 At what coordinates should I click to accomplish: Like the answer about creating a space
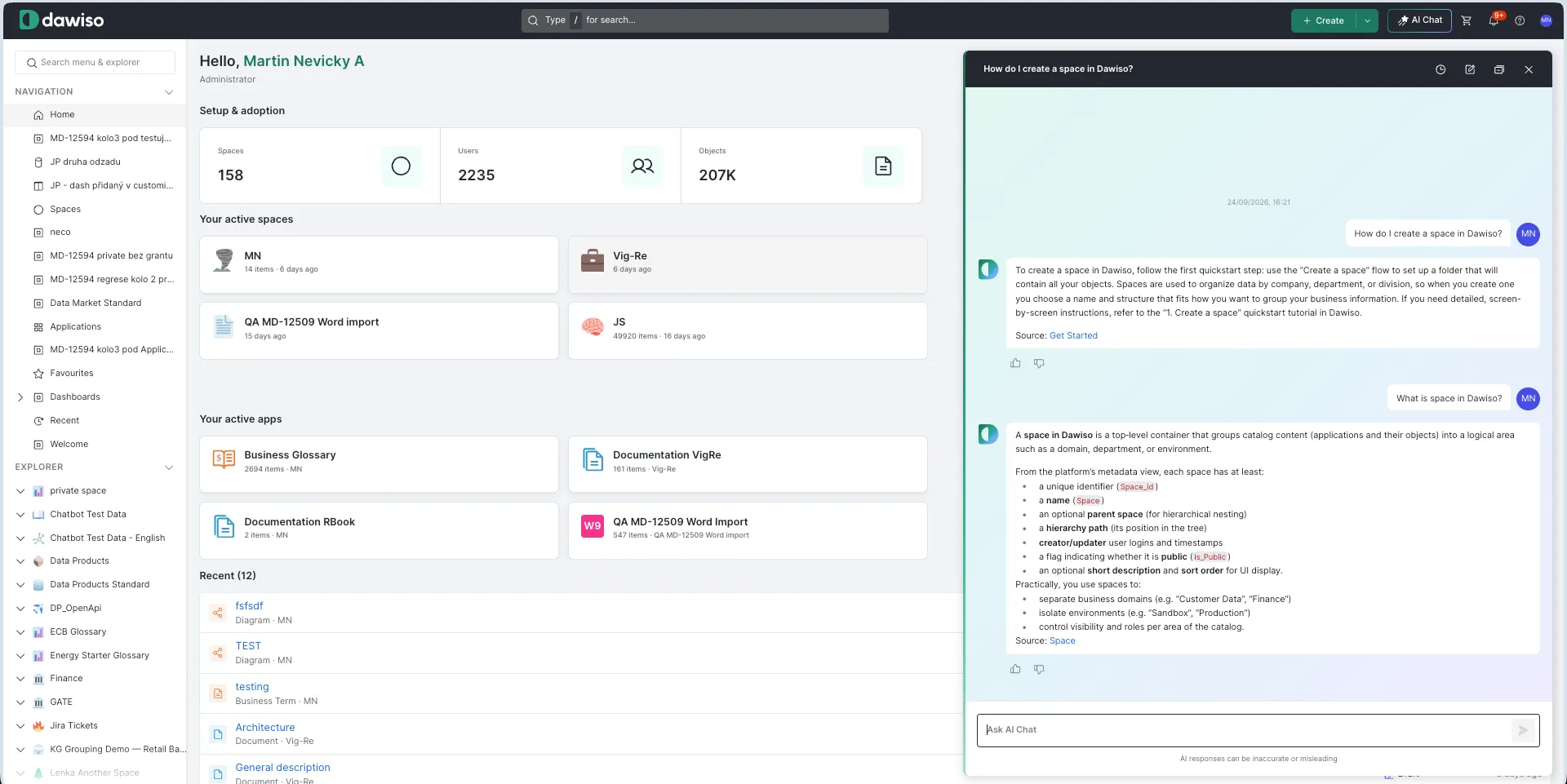pos(1015,363)
